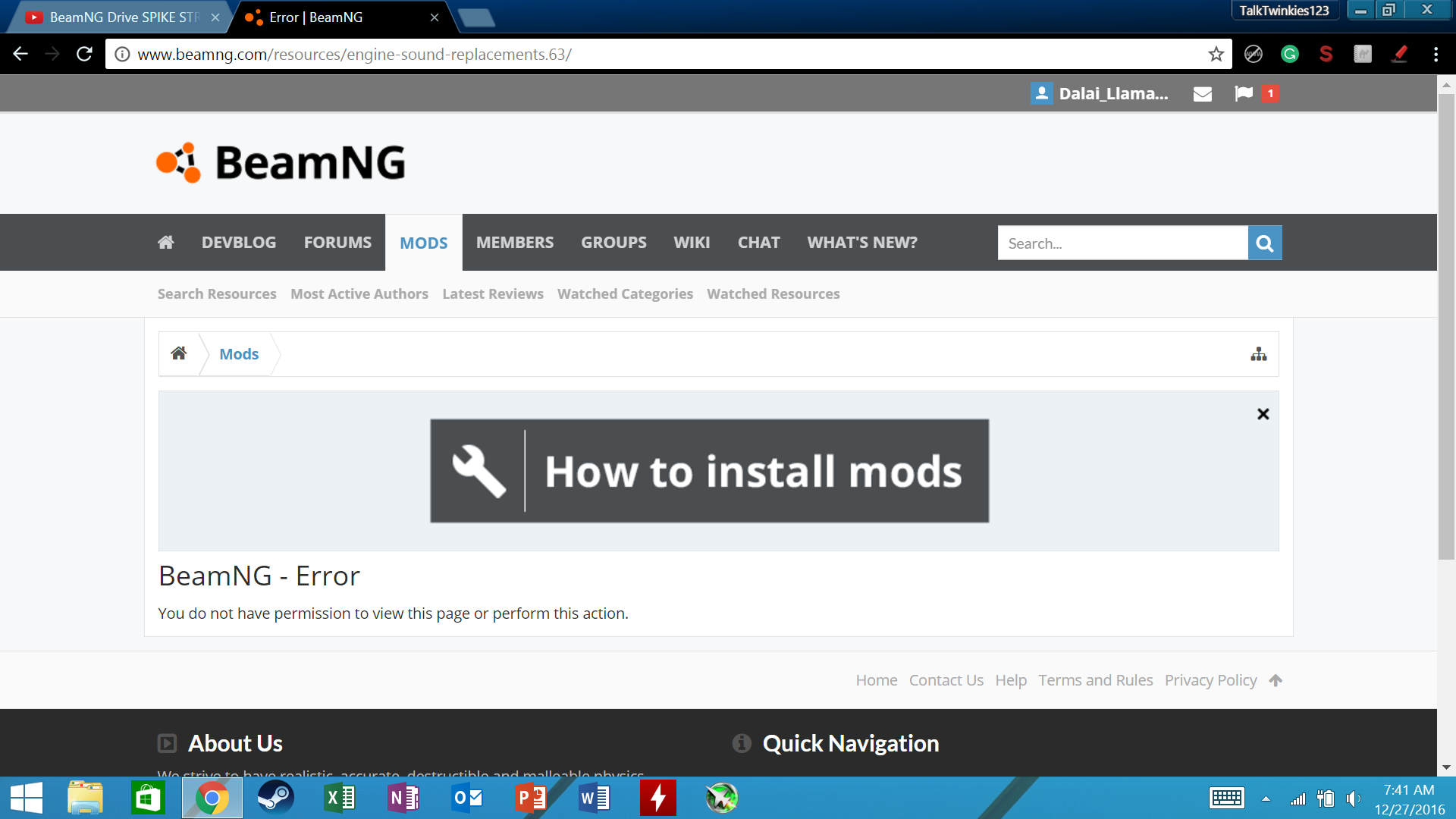This screenshot has width=1456, height=819.
Task: Open the alerts flag icon
Action: coord(1244,93)
